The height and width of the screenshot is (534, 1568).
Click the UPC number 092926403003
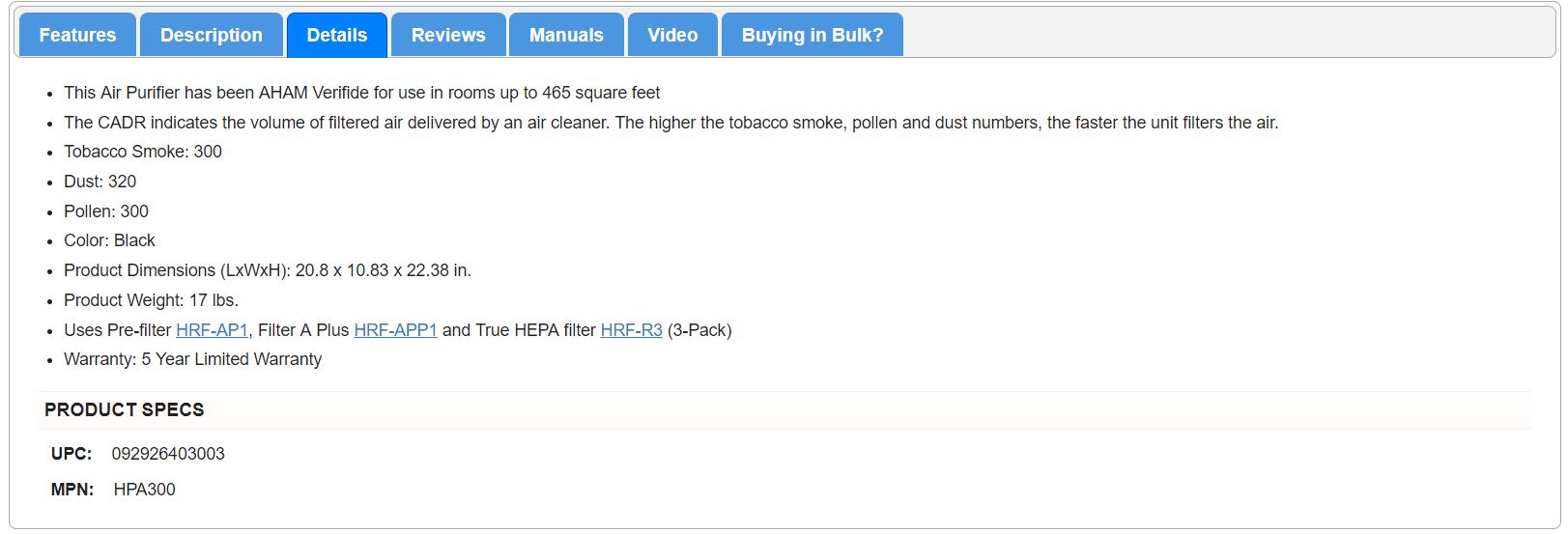[x=168, y=454]
